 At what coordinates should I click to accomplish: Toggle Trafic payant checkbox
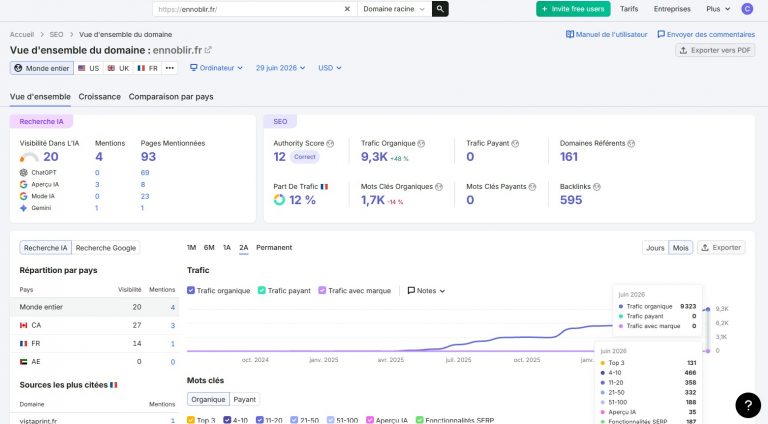click(x=262, y=290)
